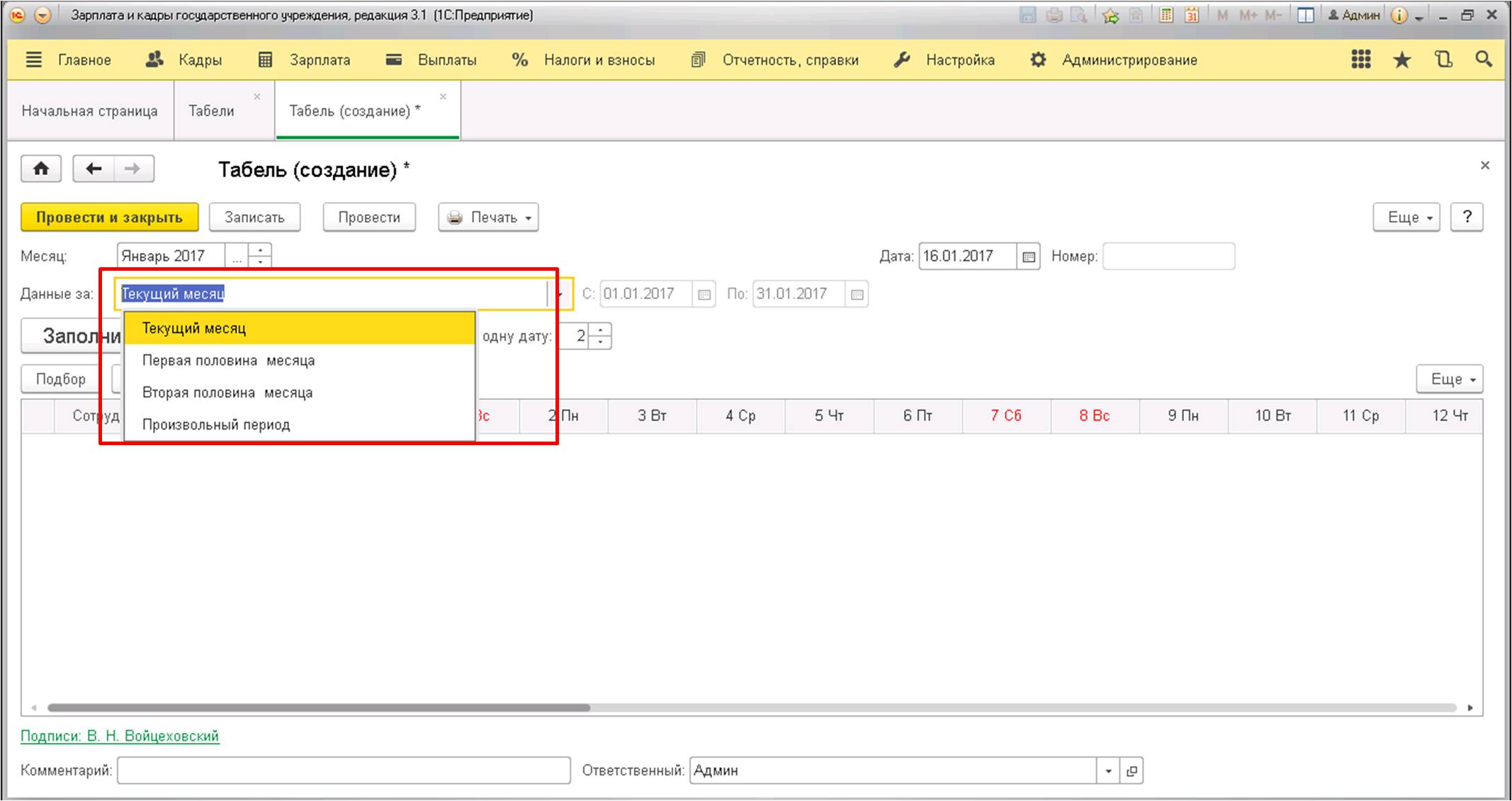Image resolution: width=1512 pixels, height=801 pixels.
Task: Click the search magnifier icon
Action: click(x=1484, y=60)
